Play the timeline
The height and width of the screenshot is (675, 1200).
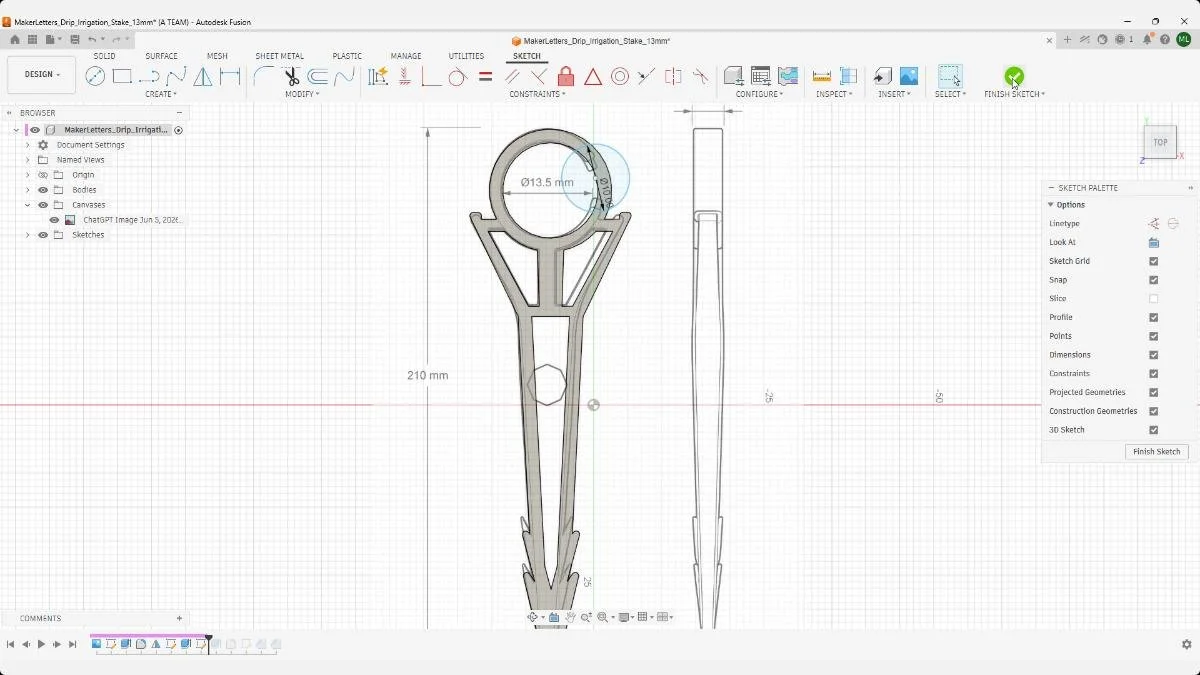point(41,645)
